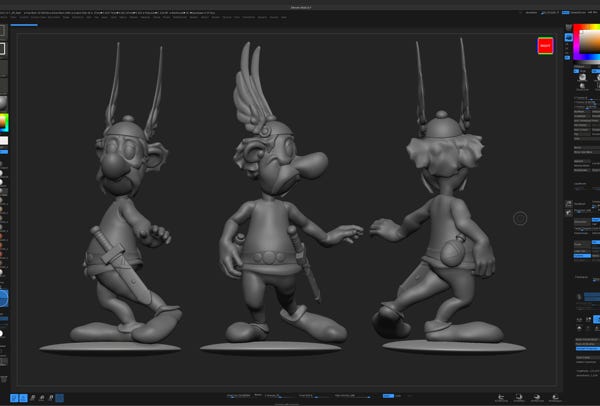Image resolution: width=600 pixels, height=406 pixels.
Task: Click the blue highlighted button in the top-right bar
Action: 566,13
